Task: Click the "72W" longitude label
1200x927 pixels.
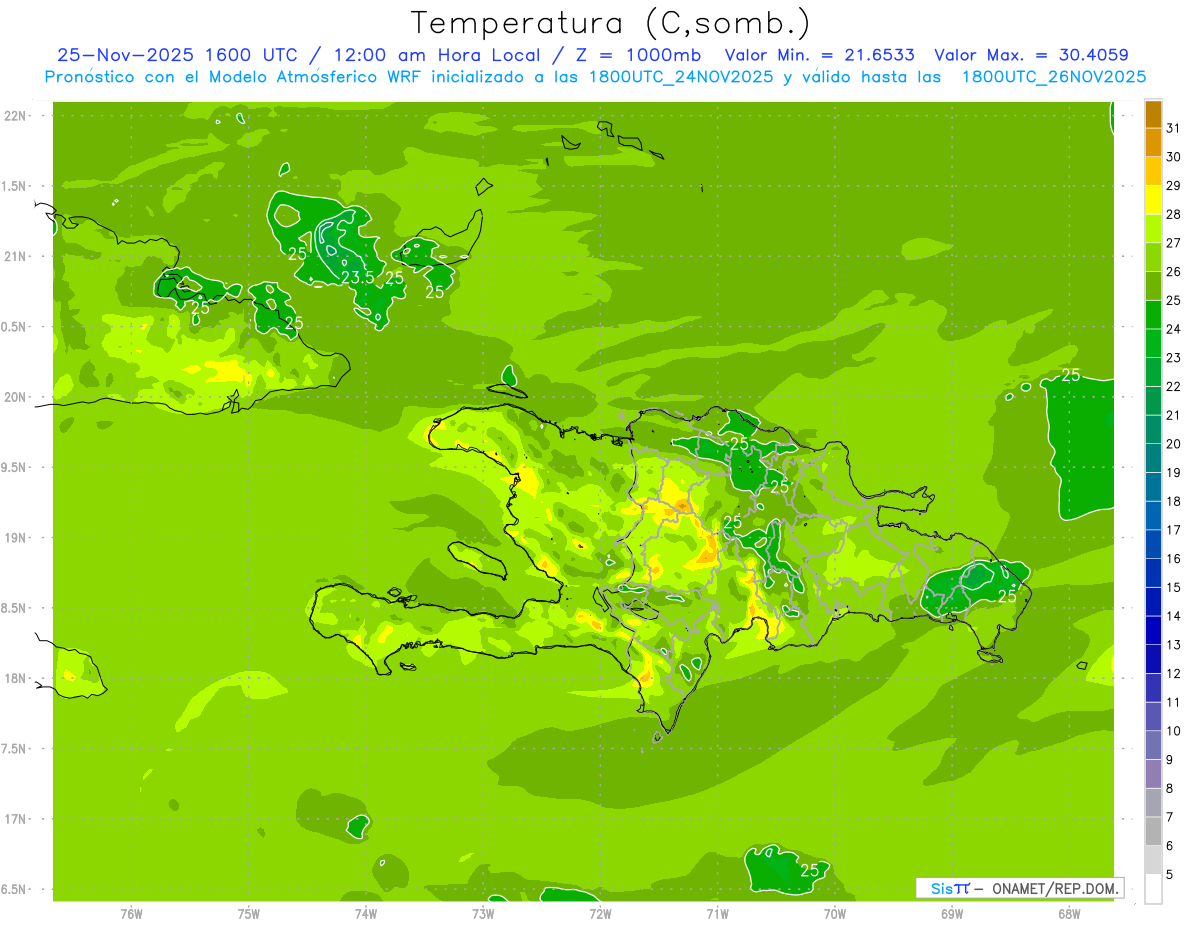Action: [600, 914]
